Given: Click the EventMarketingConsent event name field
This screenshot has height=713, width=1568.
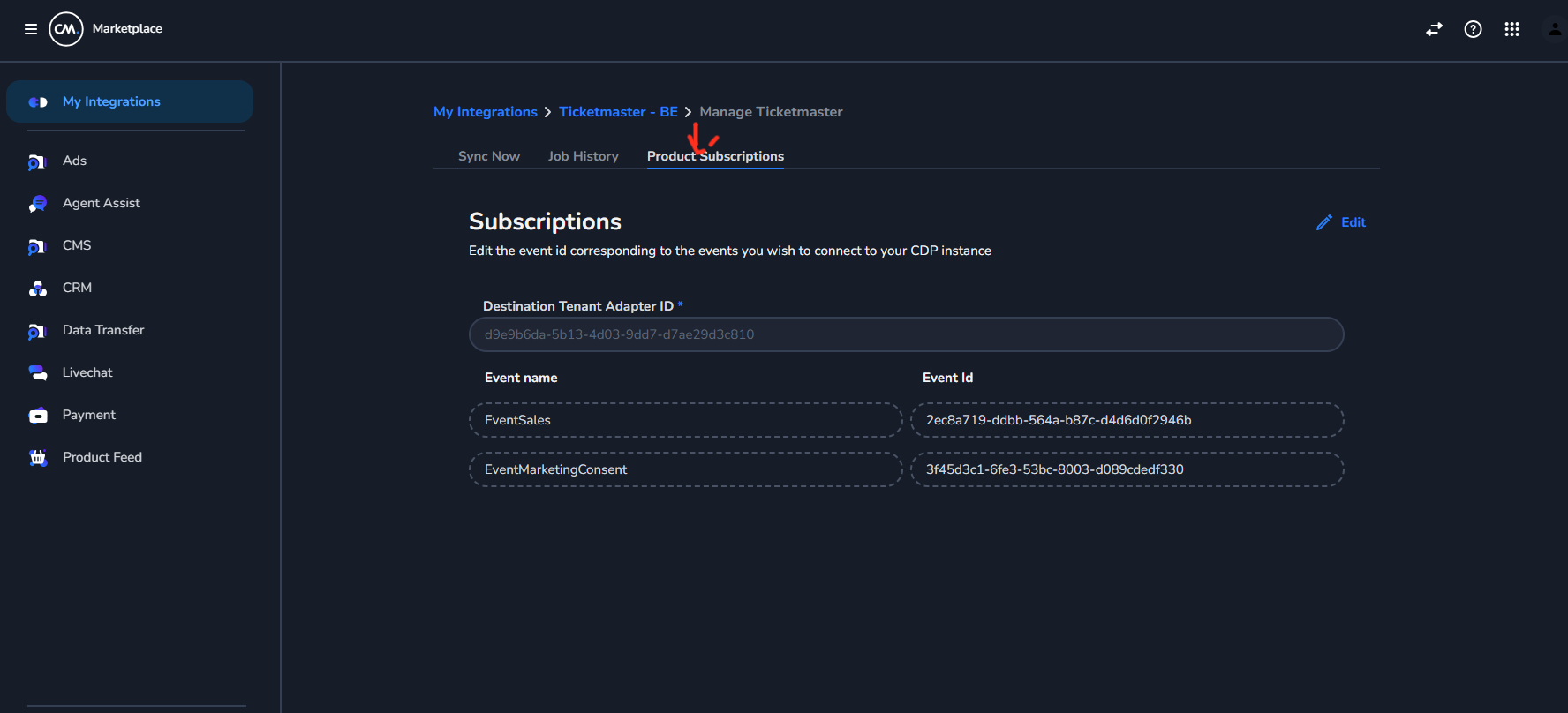Looking at the screenshot, I should 686,469.
